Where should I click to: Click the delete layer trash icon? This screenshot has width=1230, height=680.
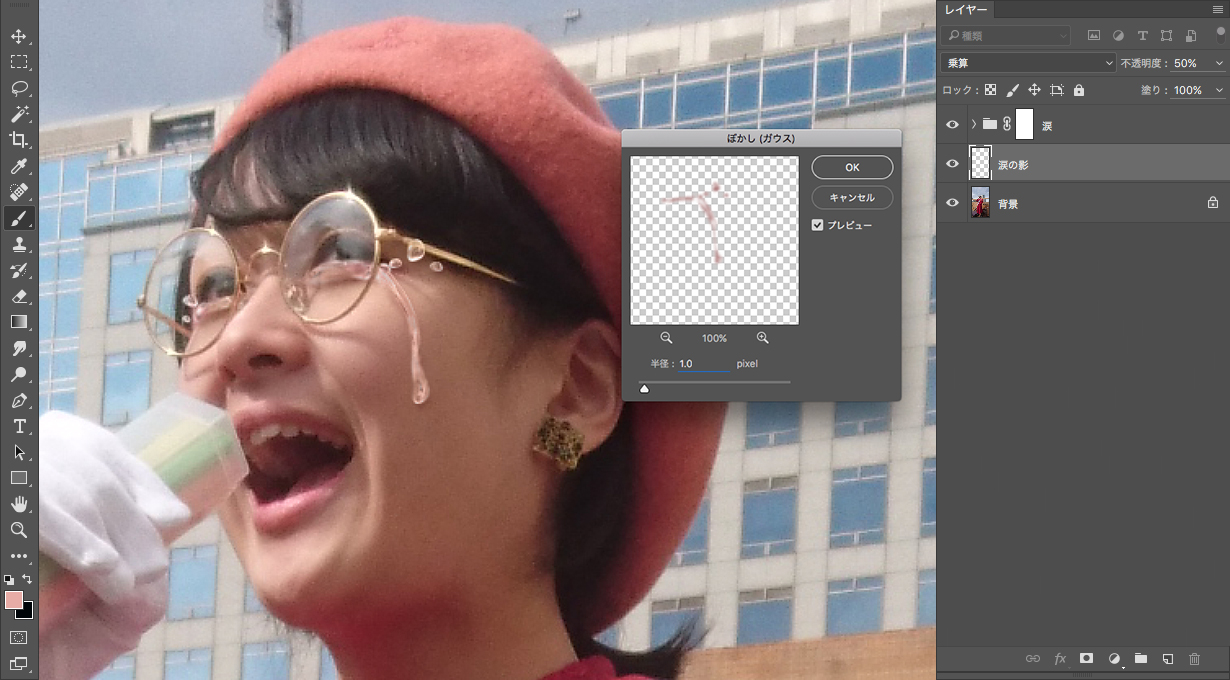coord(1194,659)
